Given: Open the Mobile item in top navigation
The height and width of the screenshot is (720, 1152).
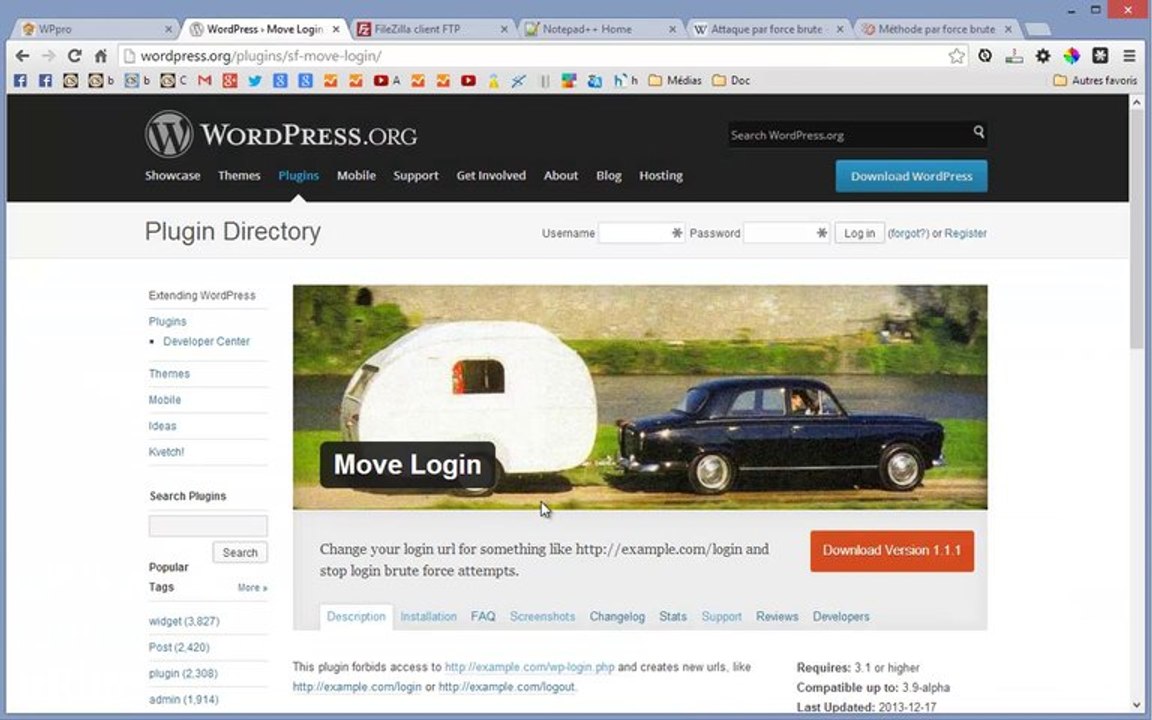Looking at the screenshot, I should point(356,176).
